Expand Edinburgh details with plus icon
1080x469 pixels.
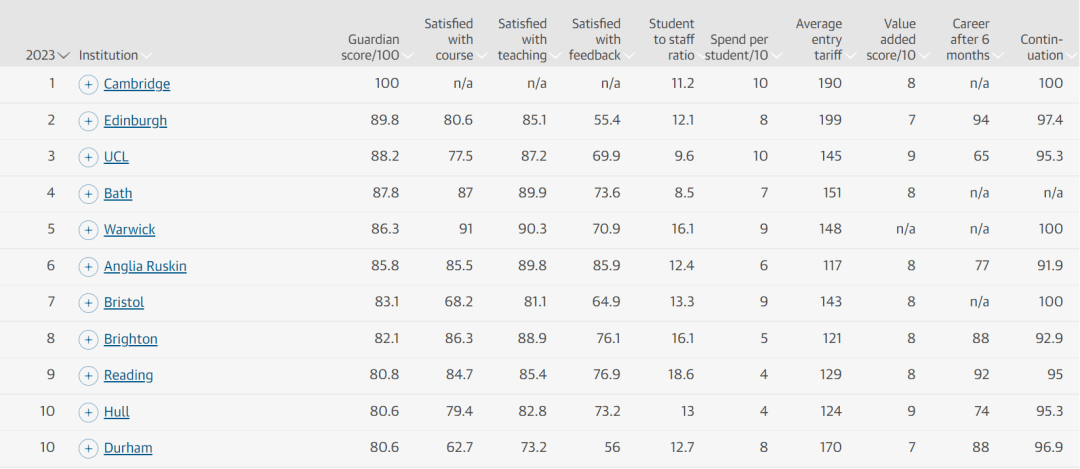pyautogui.click(x=88, y=121)
